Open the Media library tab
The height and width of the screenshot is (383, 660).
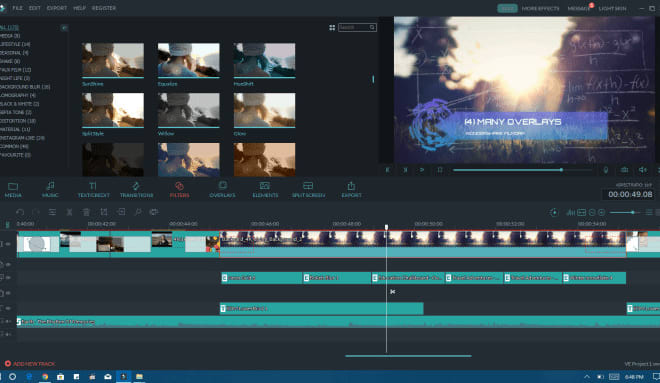tap(13, 189)
